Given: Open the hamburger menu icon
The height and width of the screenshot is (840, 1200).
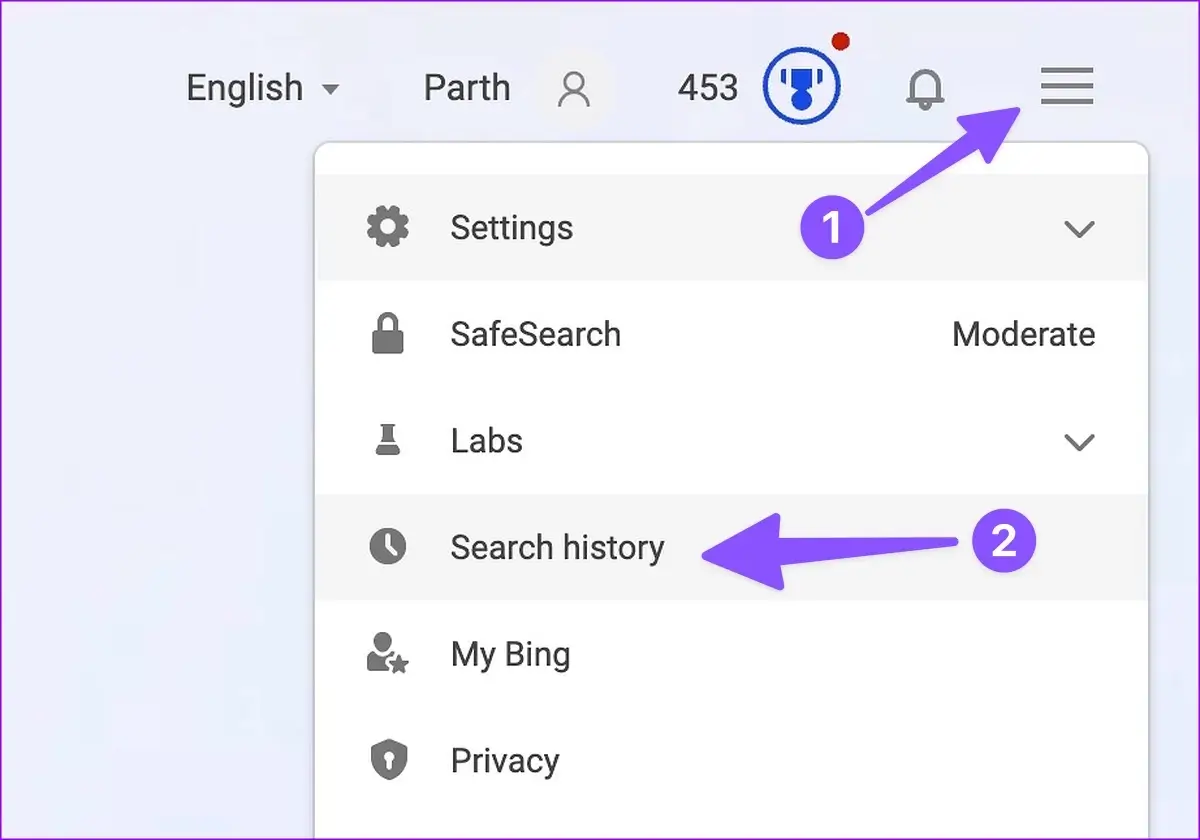Looking at the screenshot, I should (1067, 87).
